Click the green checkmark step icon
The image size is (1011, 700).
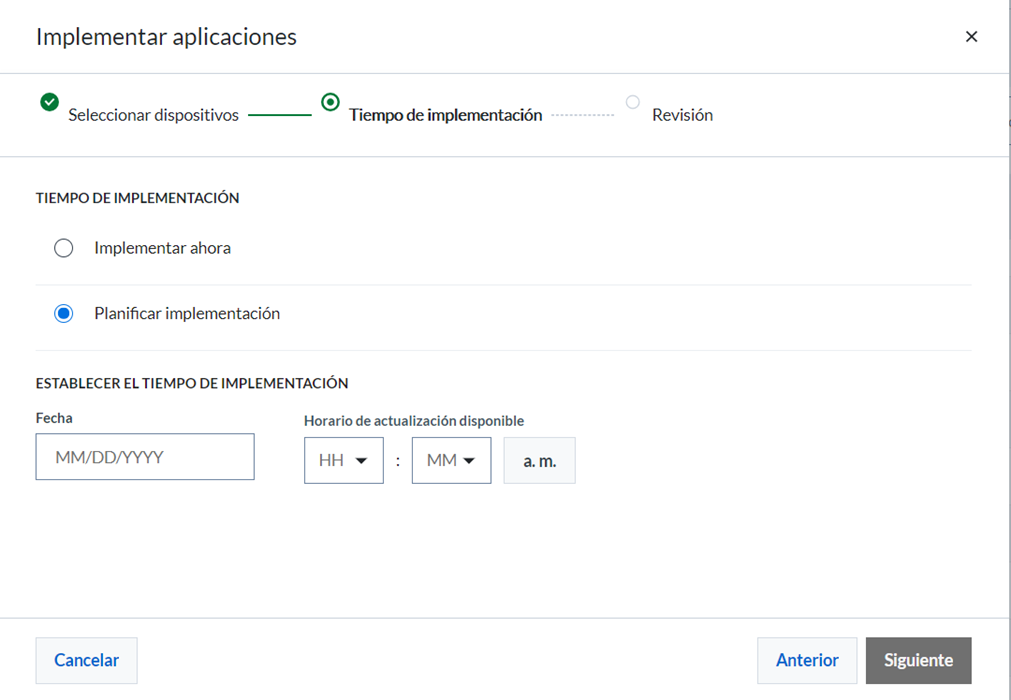[50, 102]
